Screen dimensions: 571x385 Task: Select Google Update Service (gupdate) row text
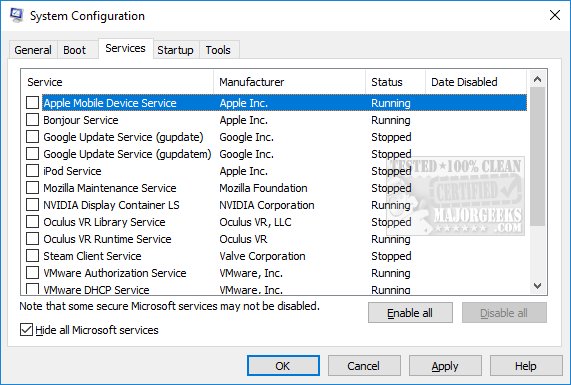[x=123, y=137]
